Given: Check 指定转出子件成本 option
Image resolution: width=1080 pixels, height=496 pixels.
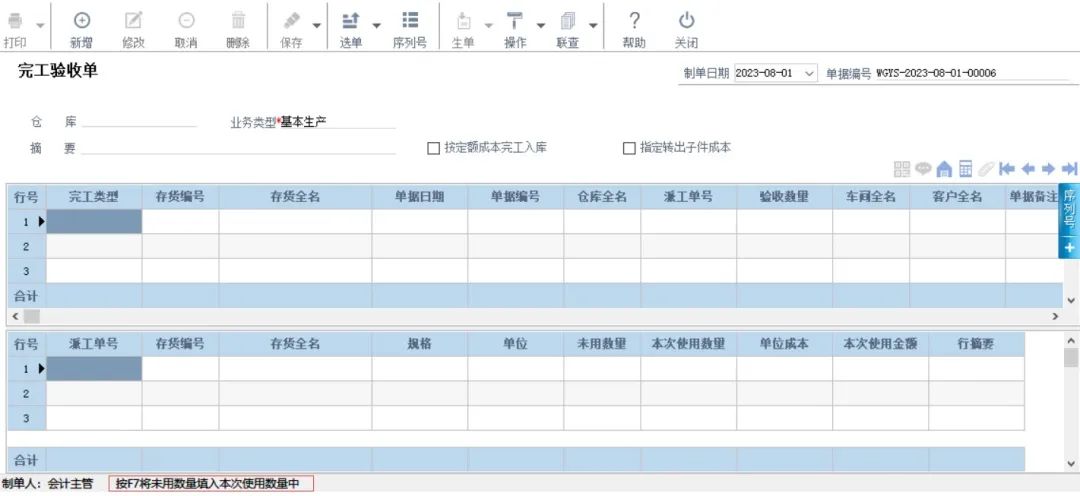Looking at the screenshot, I should pyautogui.click(x=629, y=148).
